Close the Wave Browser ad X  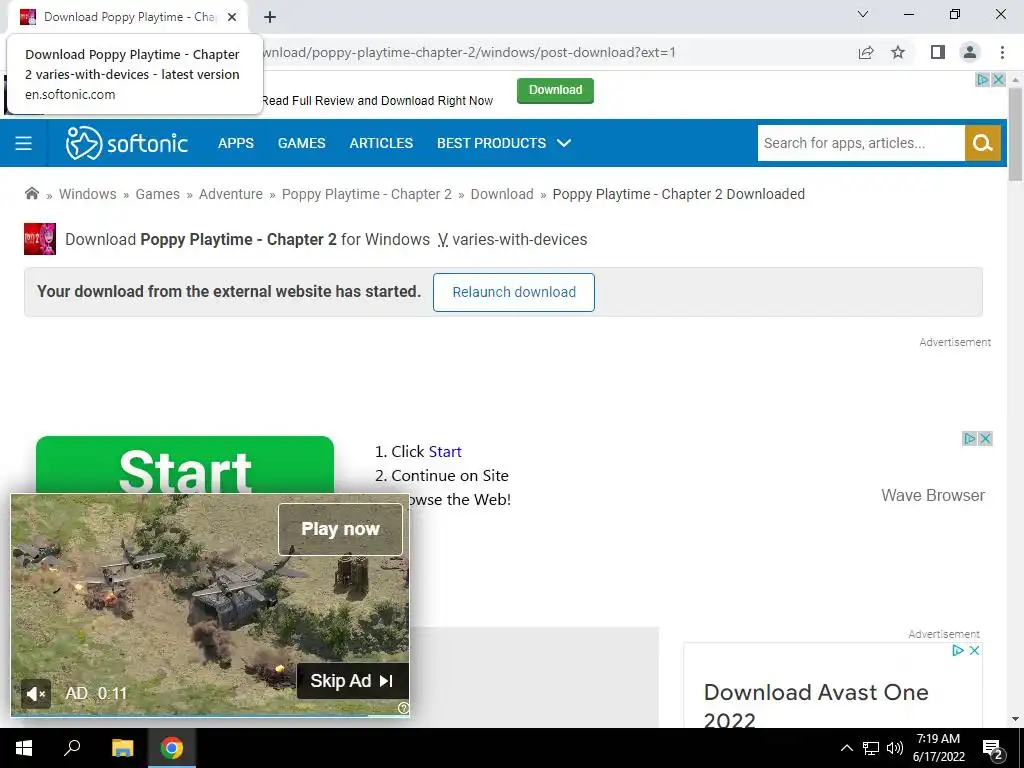coord(985,438)
